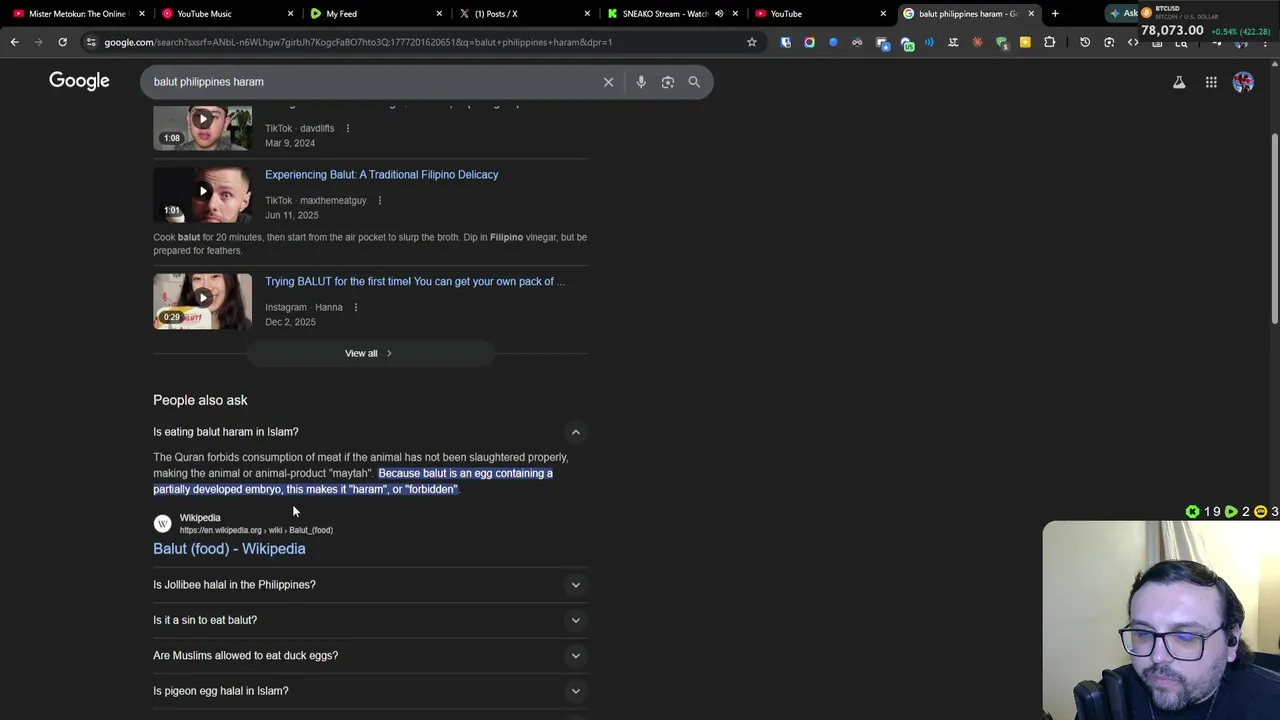Screen dimensions: 1280x720
Task: Open 'Experiencing Balut: A Traditional Filipino Delicacy'
Action: [x=381, y=175]
